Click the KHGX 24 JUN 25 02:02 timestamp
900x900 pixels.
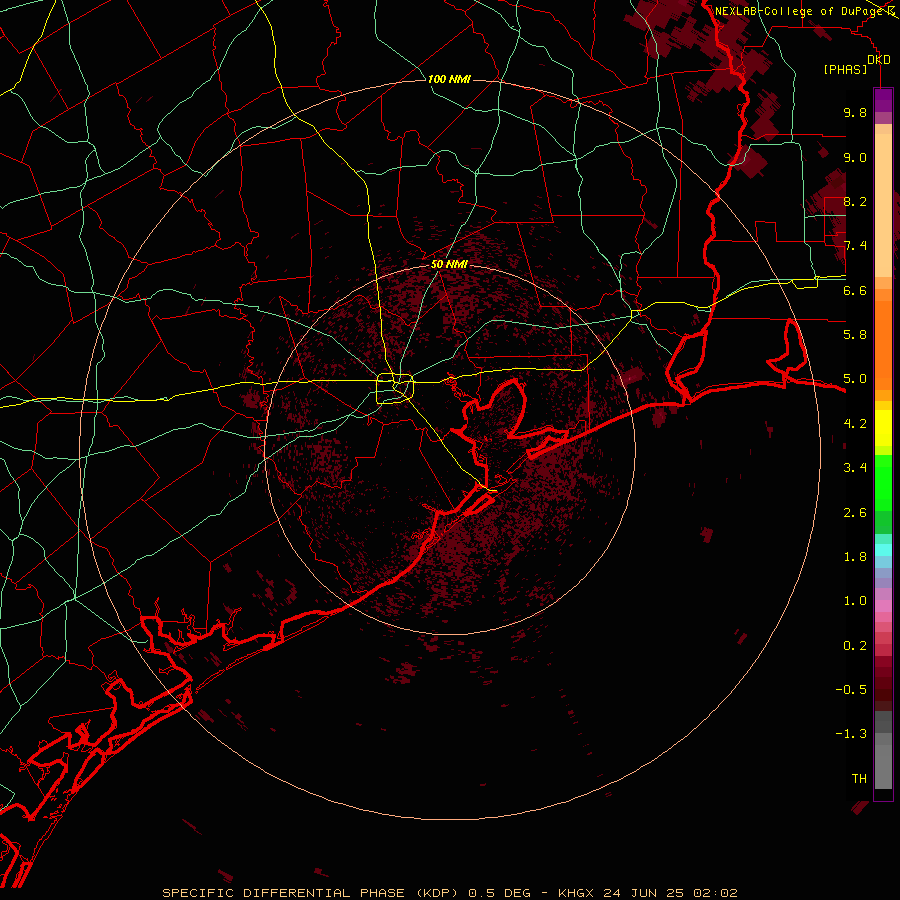(647, 893)
